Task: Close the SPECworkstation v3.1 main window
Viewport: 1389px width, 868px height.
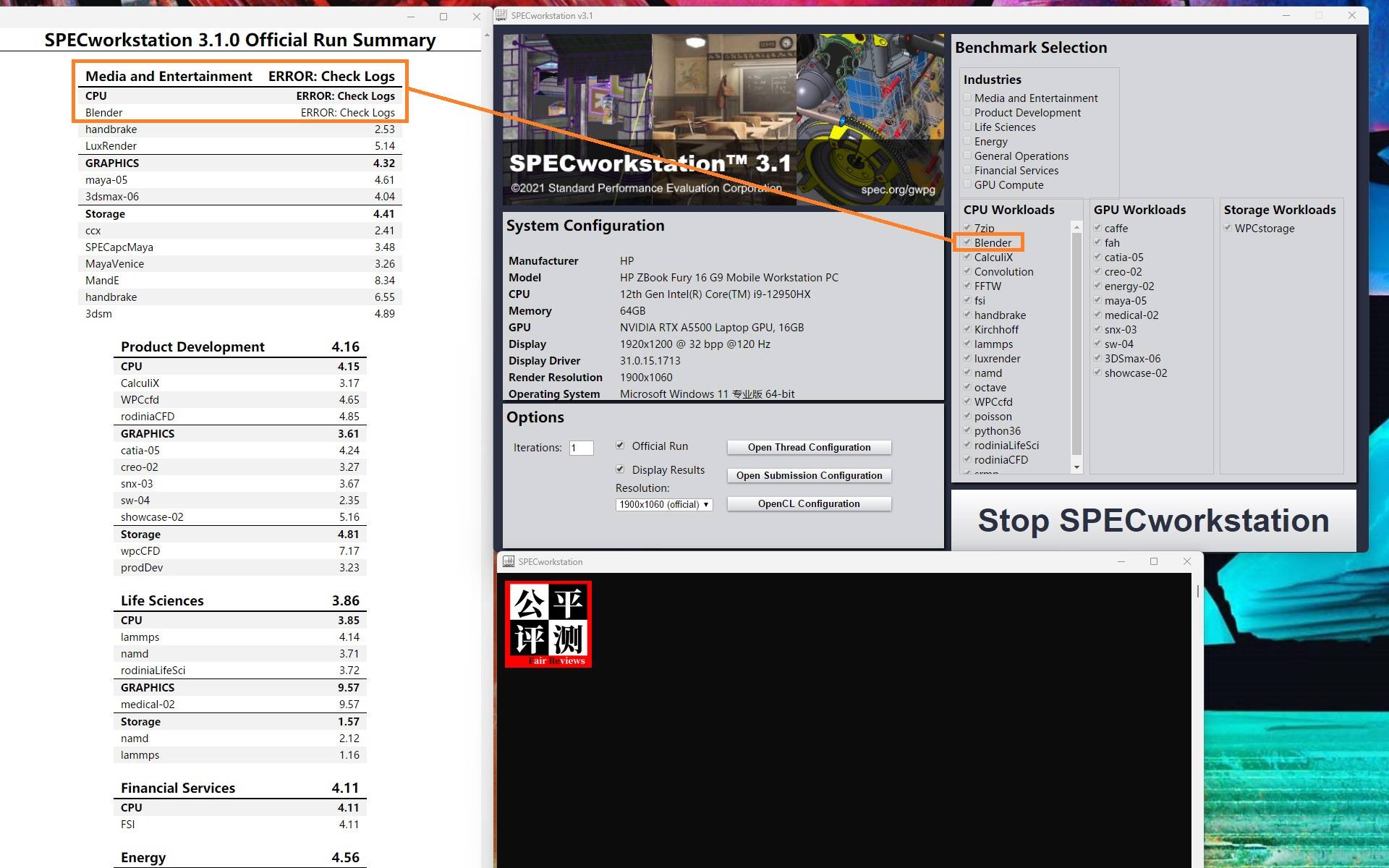Action: (1351, 15)
